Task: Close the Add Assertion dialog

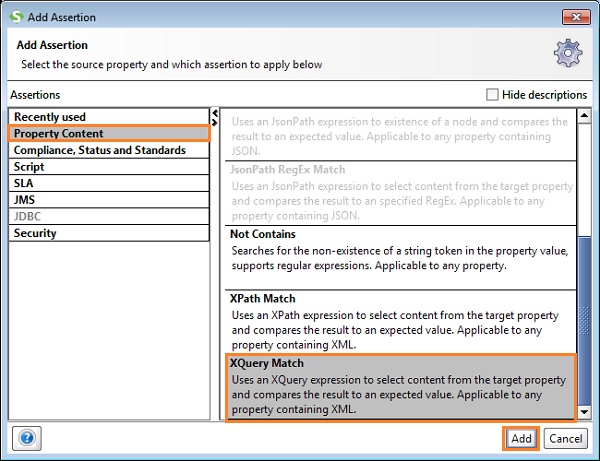Action: [x=576, y=17]
